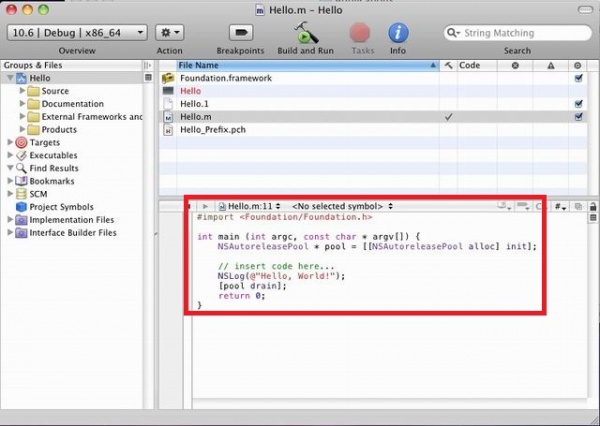Select the Executables icon
Viewport: 600px width, 426px height.
21,155
